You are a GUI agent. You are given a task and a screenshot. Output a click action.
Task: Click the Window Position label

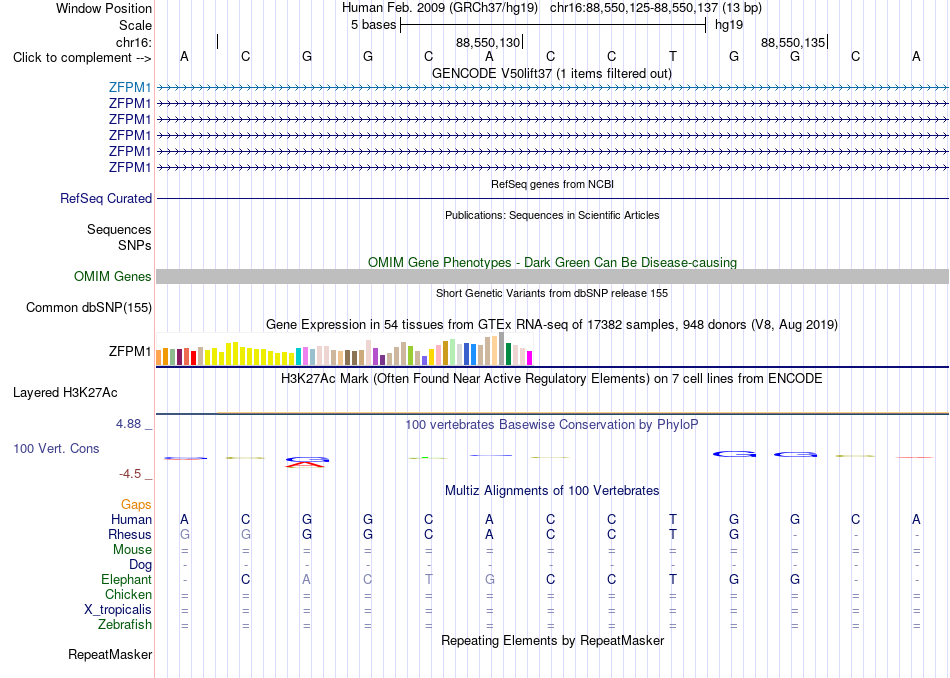point(104,8)
